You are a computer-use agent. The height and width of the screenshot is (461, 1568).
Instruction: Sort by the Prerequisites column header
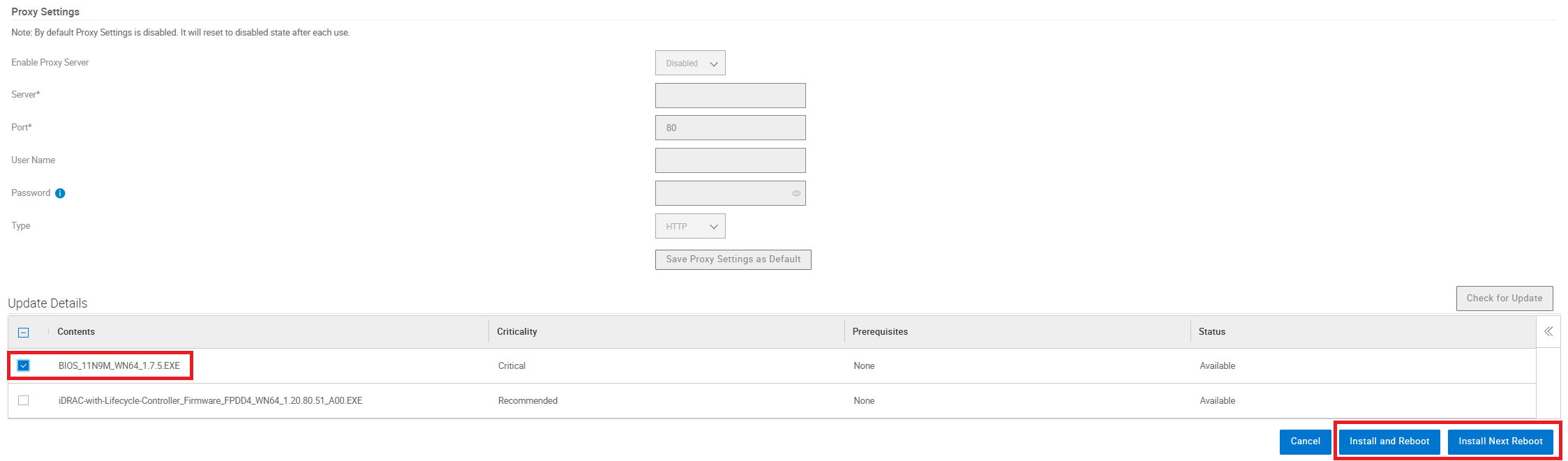tap(880, 332)
